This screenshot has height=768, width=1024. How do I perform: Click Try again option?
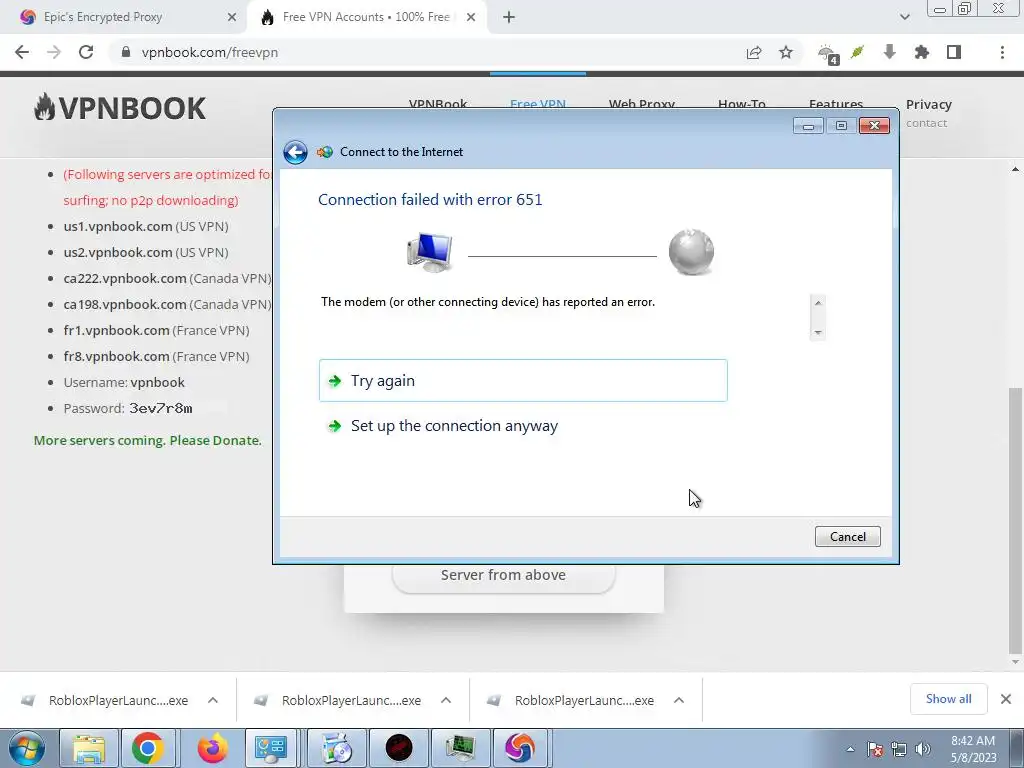[522, 380]
